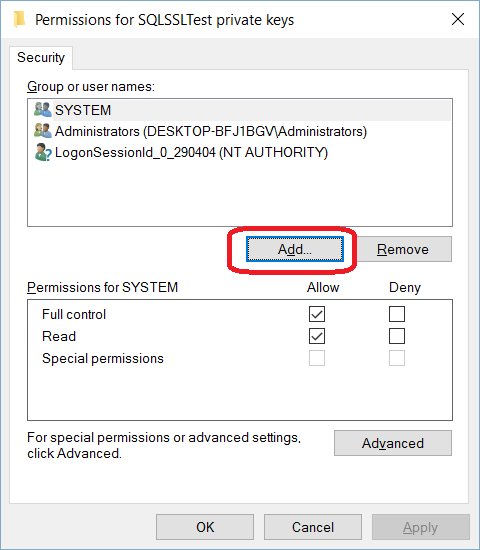Click the Administrators group icon
The height and width of the screenshot is (550, 480).
click(43, 131)
